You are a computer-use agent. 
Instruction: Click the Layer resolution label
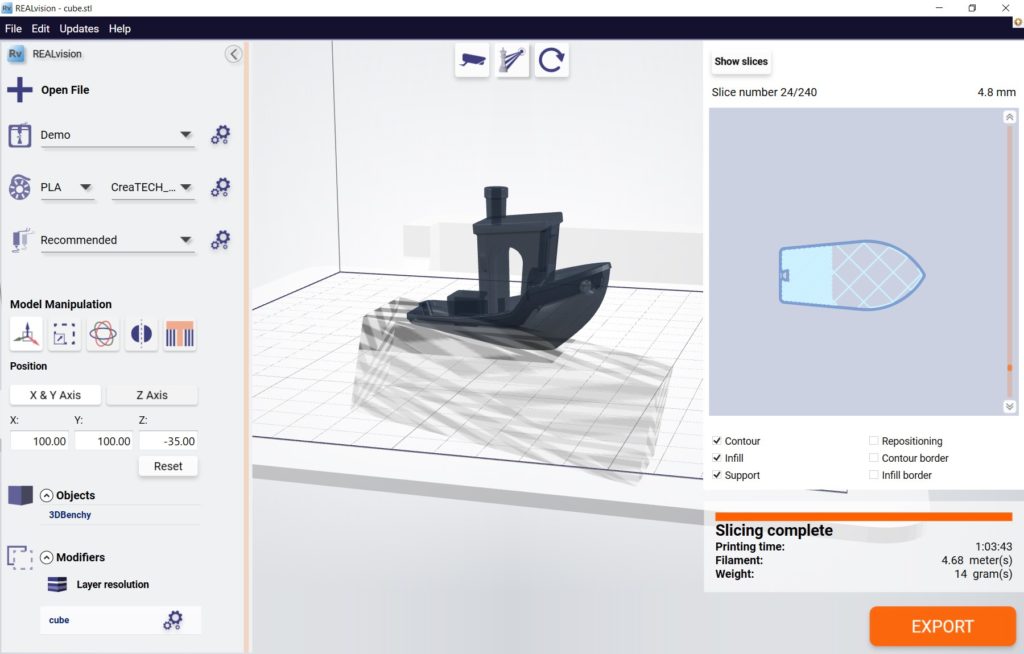tap(112, 585)
